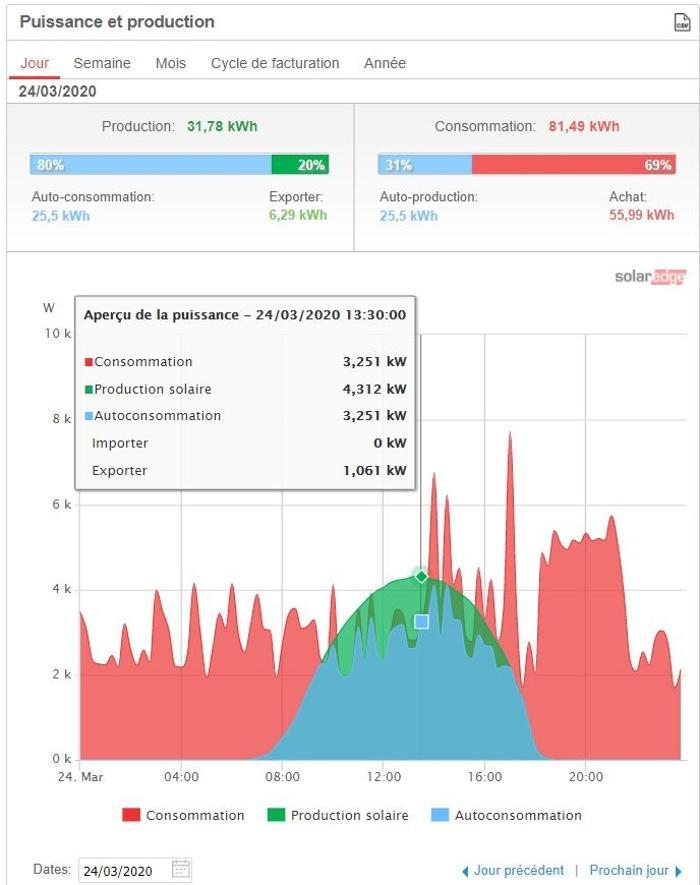Toggle Consommation series in legend

(183, 815)
